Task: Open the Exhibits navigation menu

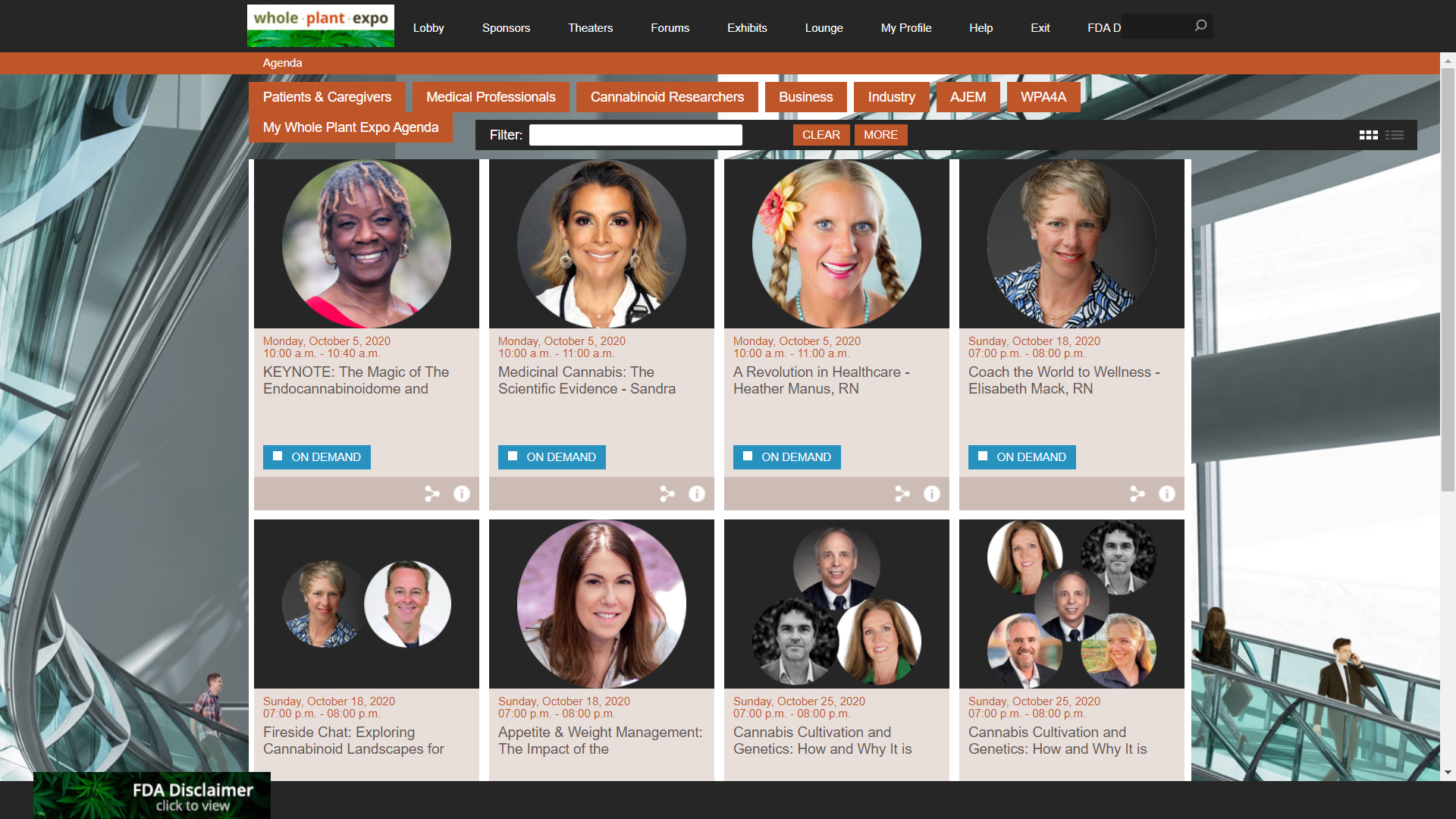Action: point(747,28)
